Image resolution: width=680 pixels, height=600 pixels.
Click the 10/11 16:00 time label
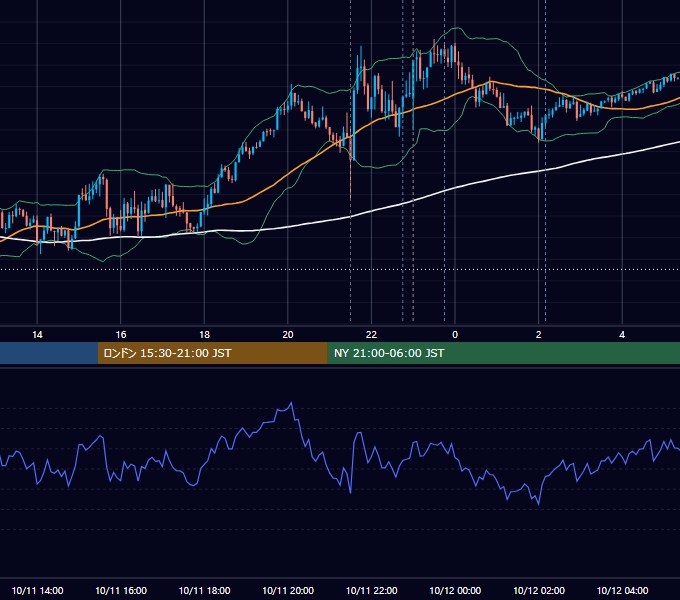121,590
